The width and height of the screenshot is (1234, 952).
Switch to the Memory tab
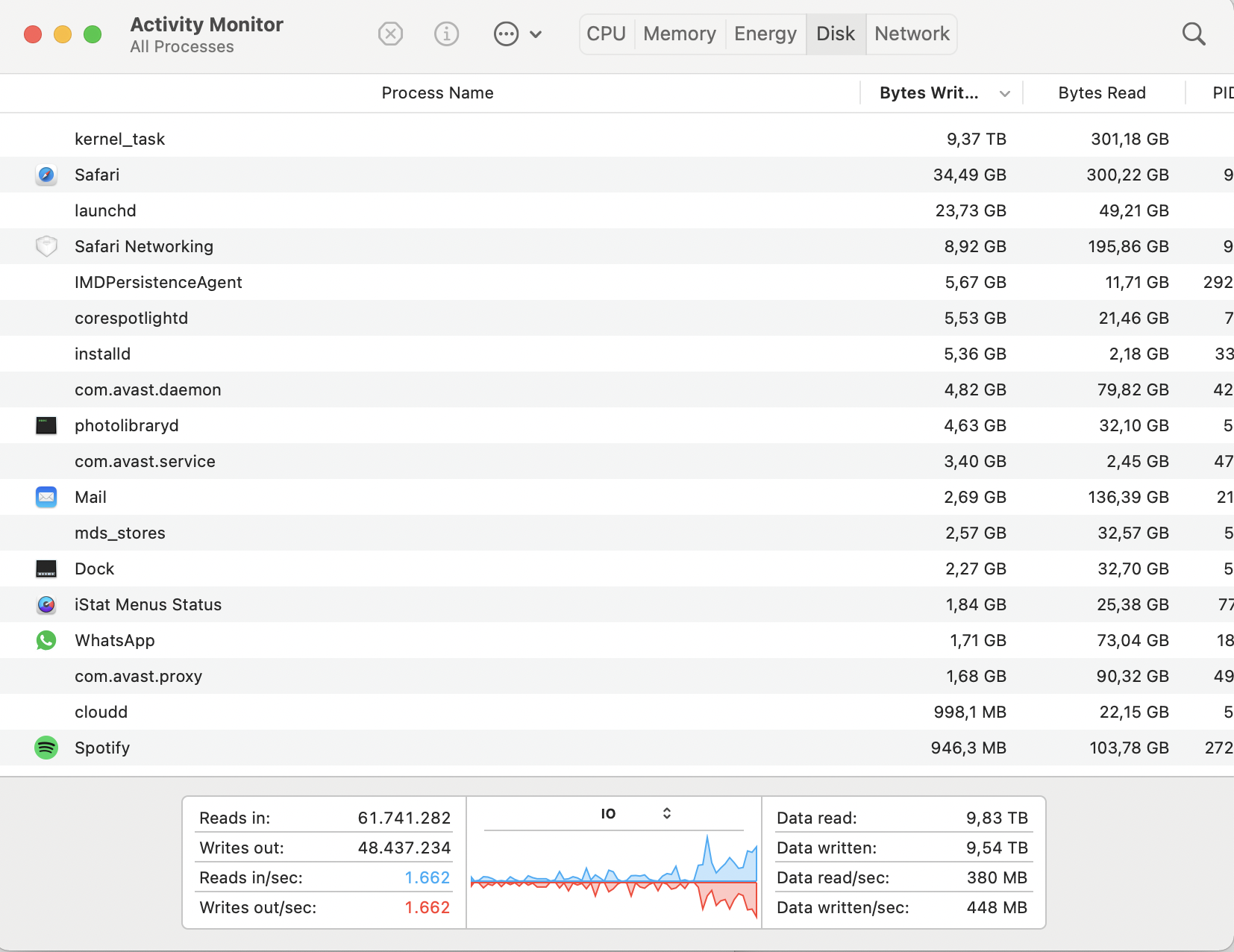pos(680,34)
